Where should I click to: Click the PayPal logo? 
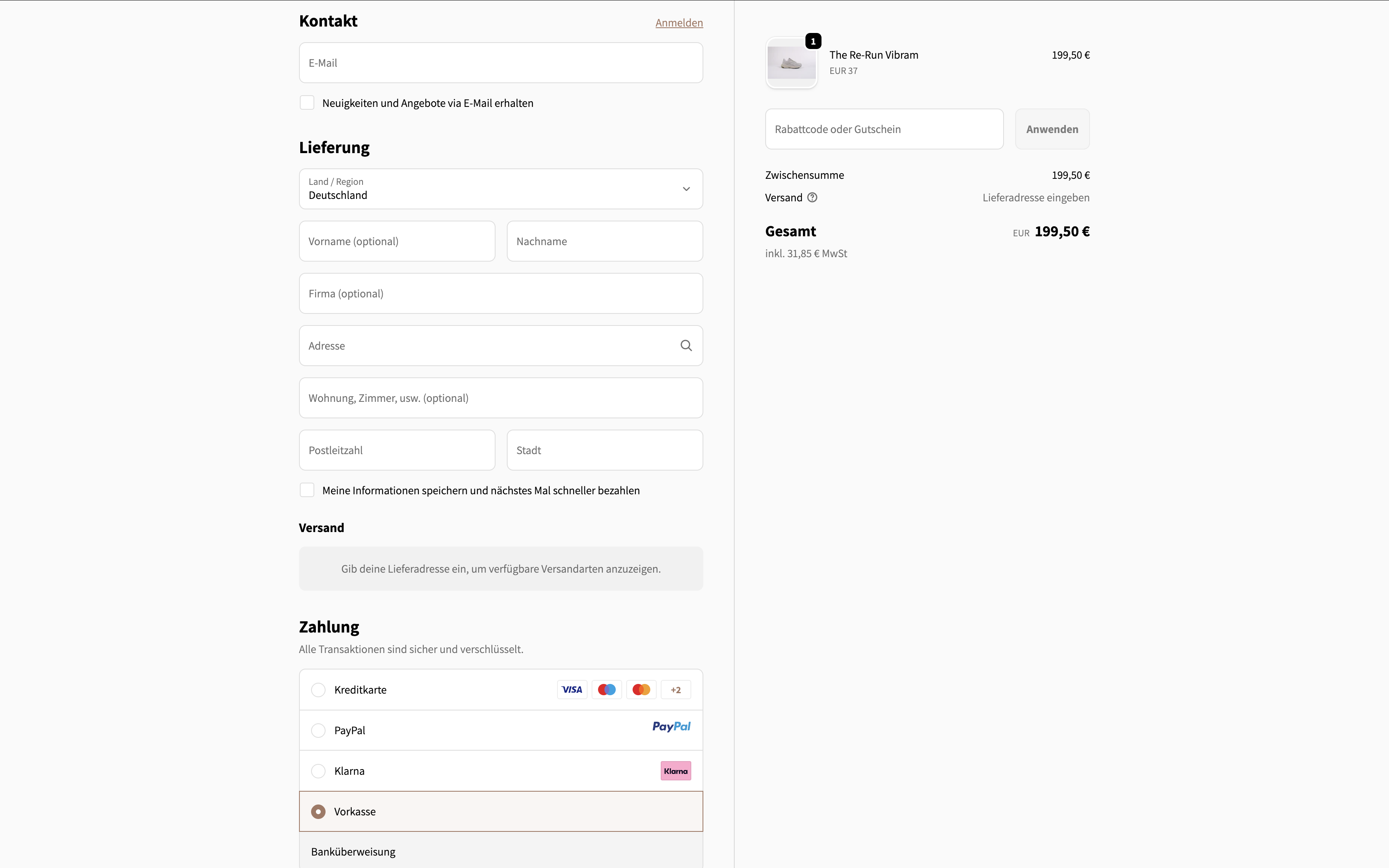pyautogui.click(x=672, y=727)
